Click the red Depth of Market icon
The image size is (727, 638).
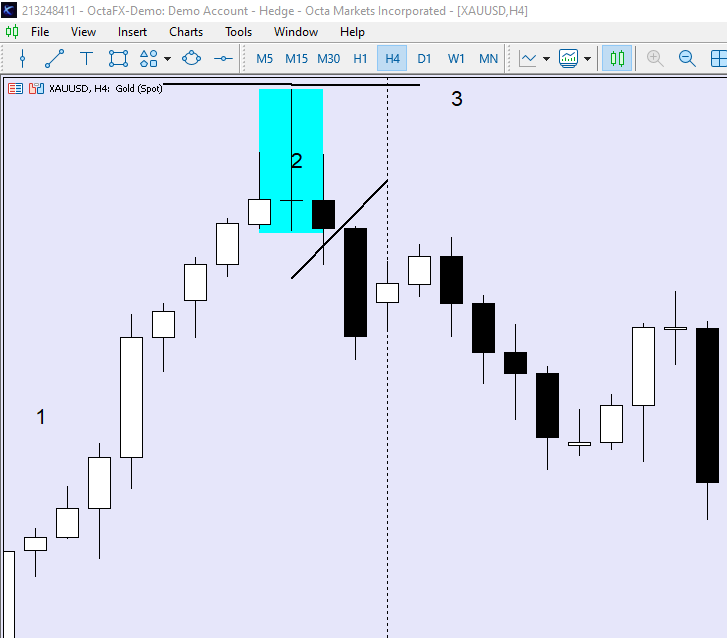point(15,89)
